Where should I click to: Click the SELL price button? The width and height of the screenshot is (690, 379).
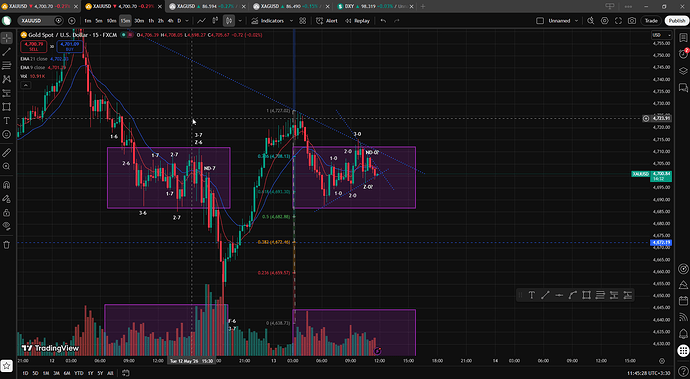point(33,46)
